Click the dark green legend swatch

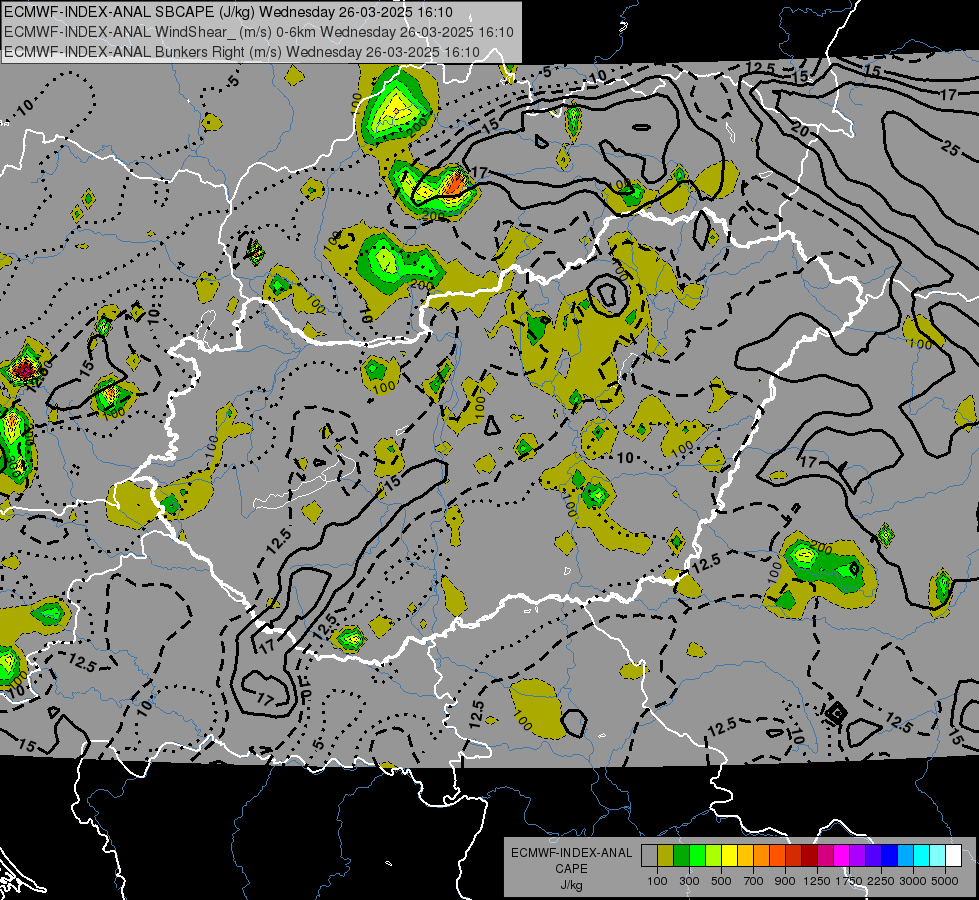[681, 856]
